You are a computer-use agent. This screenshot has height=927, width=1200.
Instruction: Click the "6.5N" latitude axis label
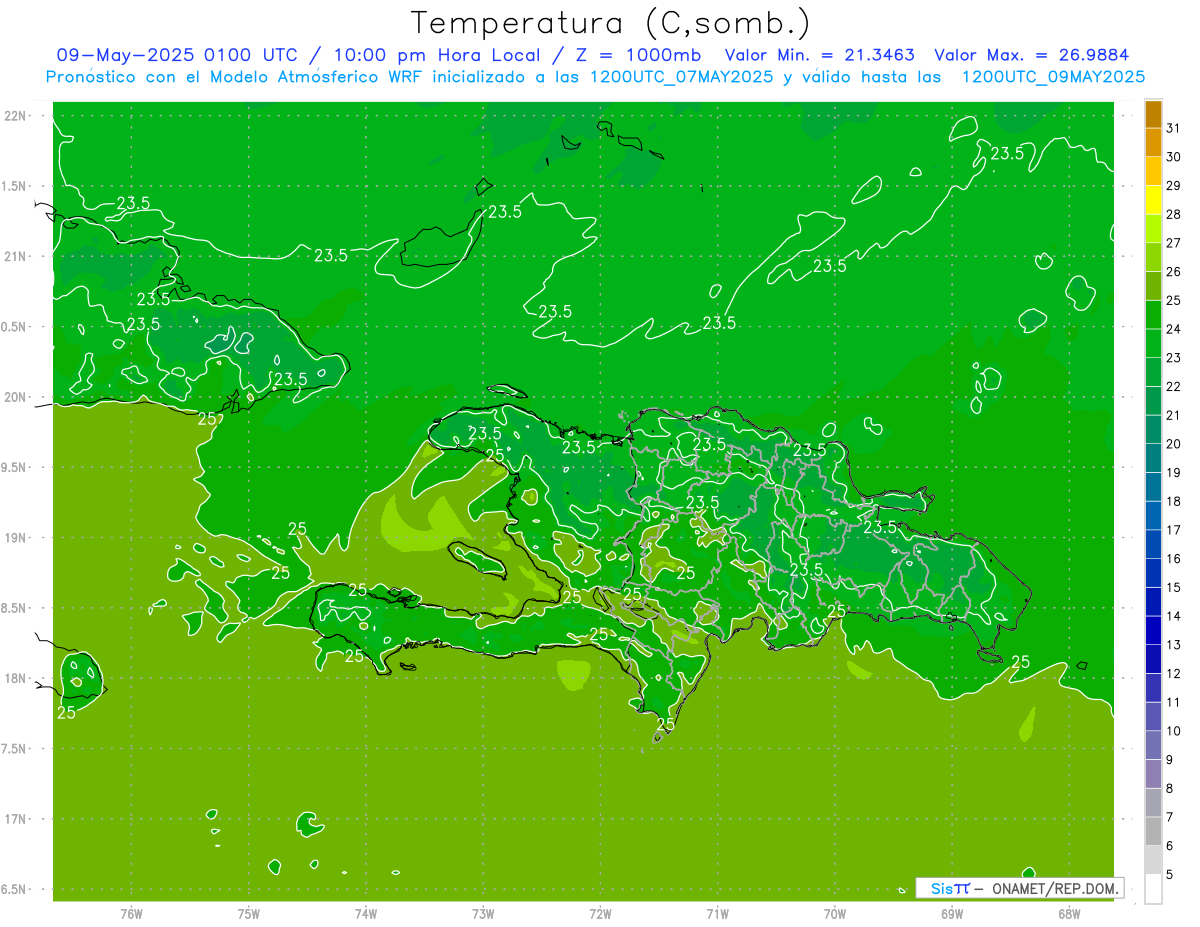[15, 889]
